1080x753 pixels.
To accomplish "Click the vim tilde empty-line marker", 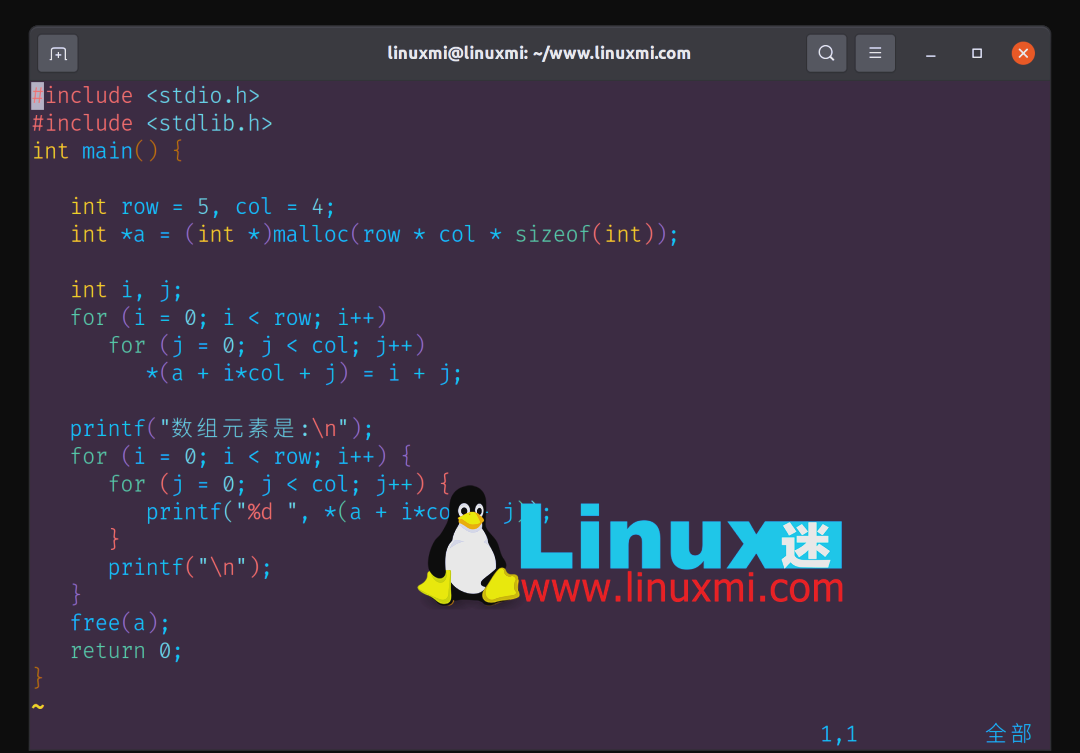I will 38,706.
